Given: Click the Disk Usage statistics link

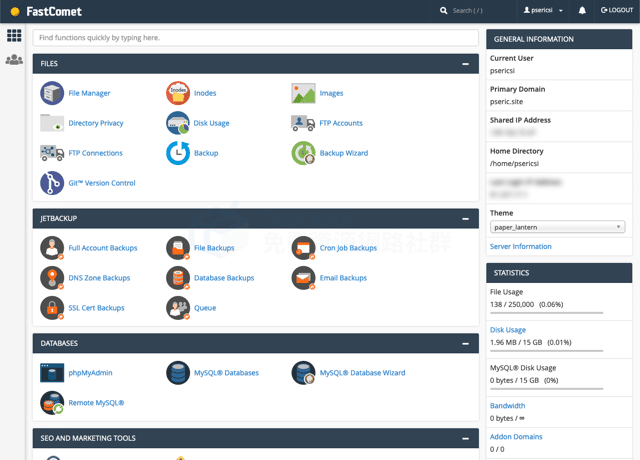Looking at the screenshot, I should [508, 330].
